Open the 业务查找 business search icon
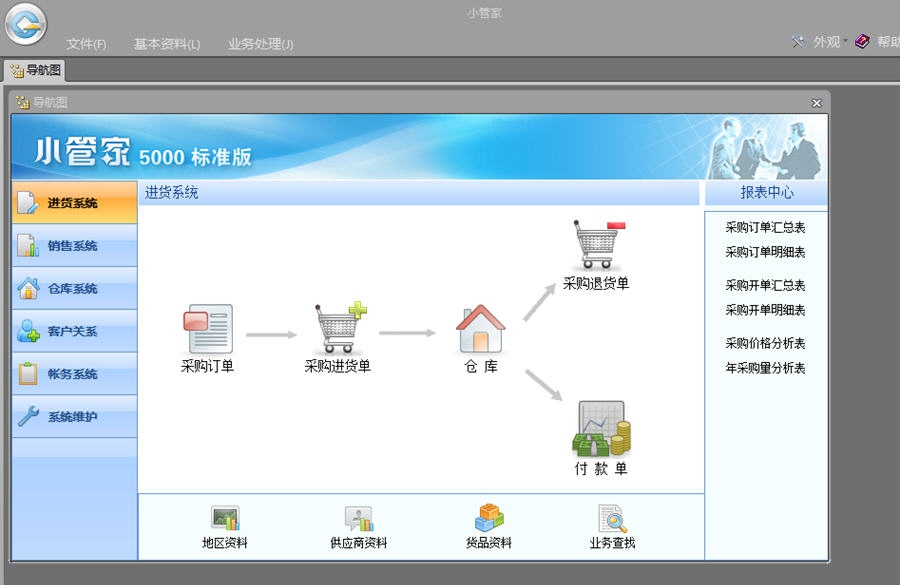Image resolution: width=900 pixels, height=585 pixels. [611, 520]
